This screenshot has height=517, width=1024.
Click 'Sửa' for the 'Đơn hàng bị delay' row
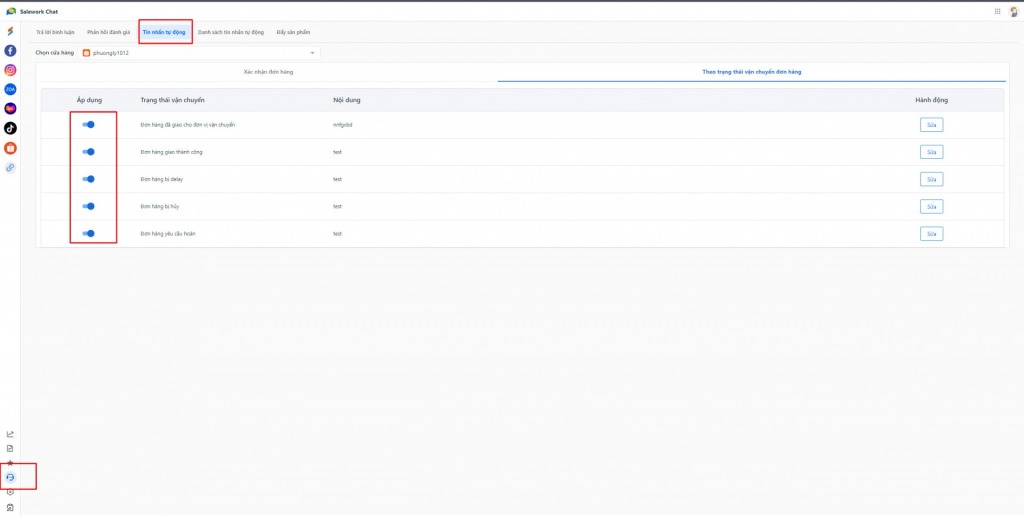[x=930, y=179]
